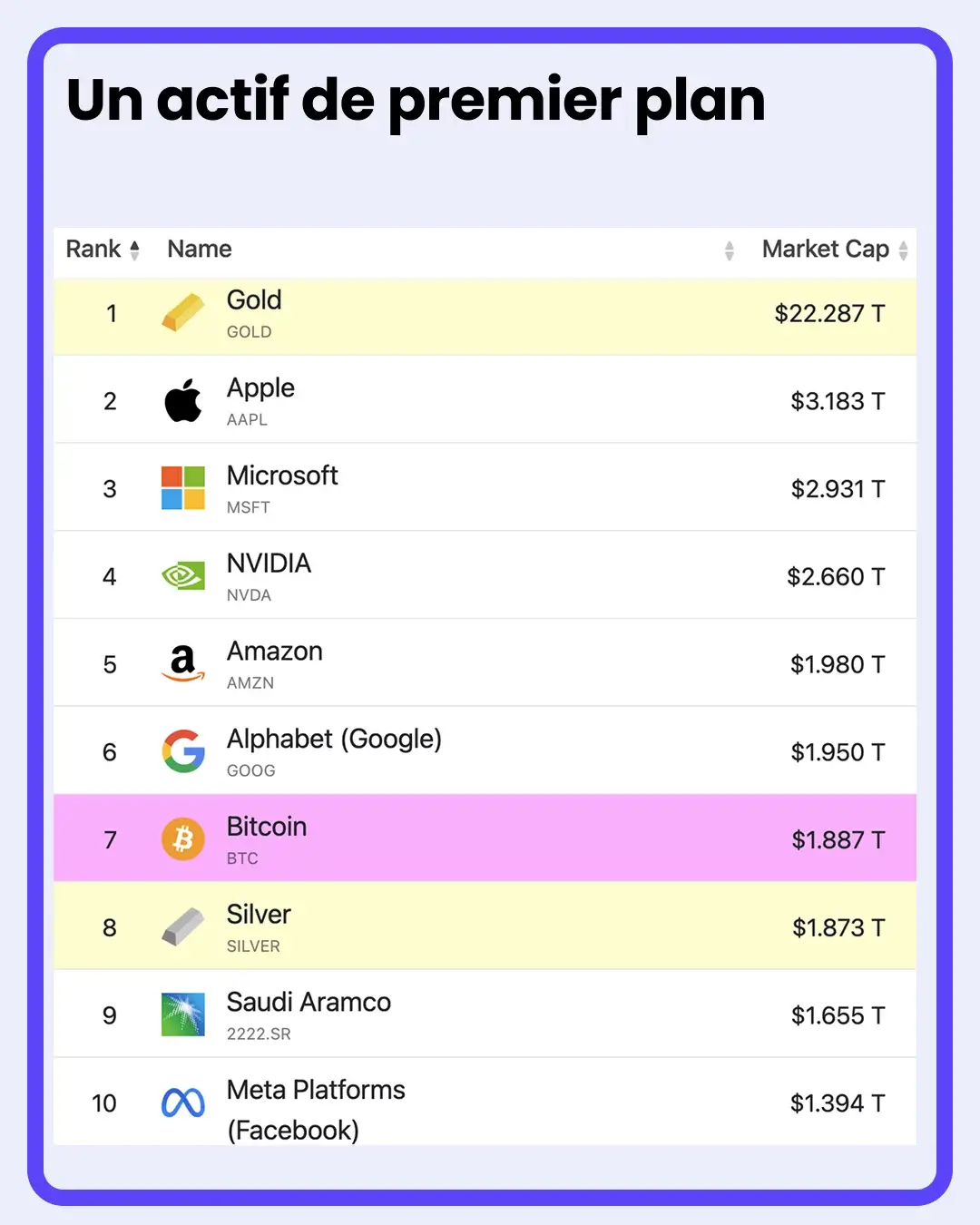
Task: Click the Name column header text
Action: [200, 249]
